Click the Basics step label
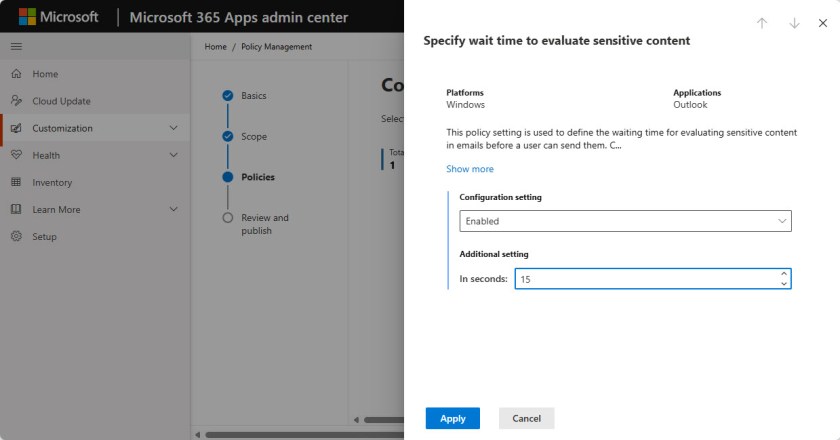840x440 pixels. (x=253, y=95)
